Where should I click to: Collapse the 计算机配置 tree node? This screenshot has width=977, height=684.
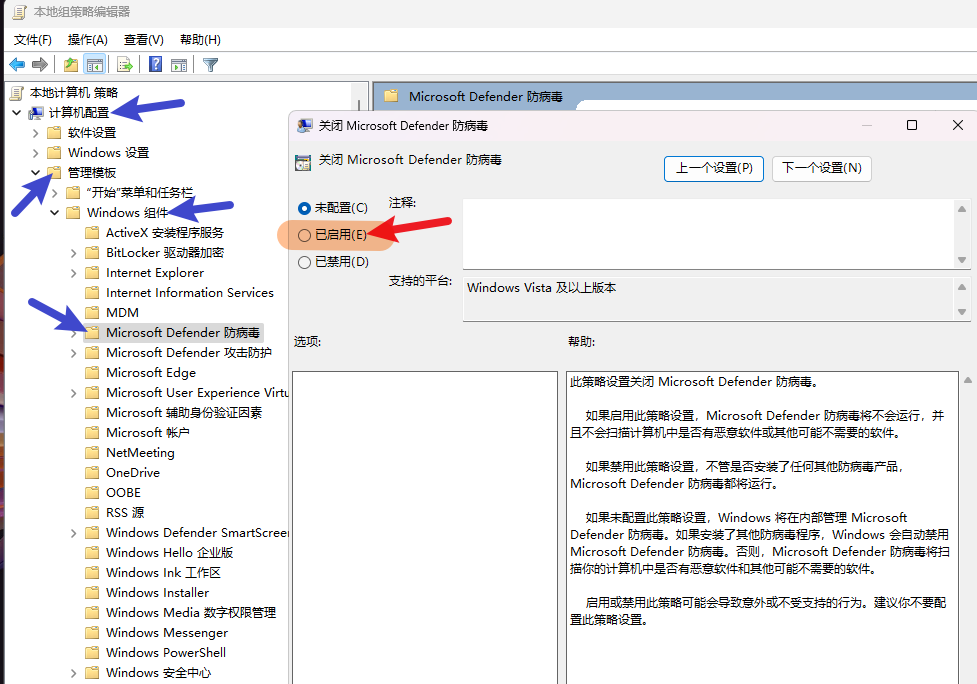pos(17,113)
